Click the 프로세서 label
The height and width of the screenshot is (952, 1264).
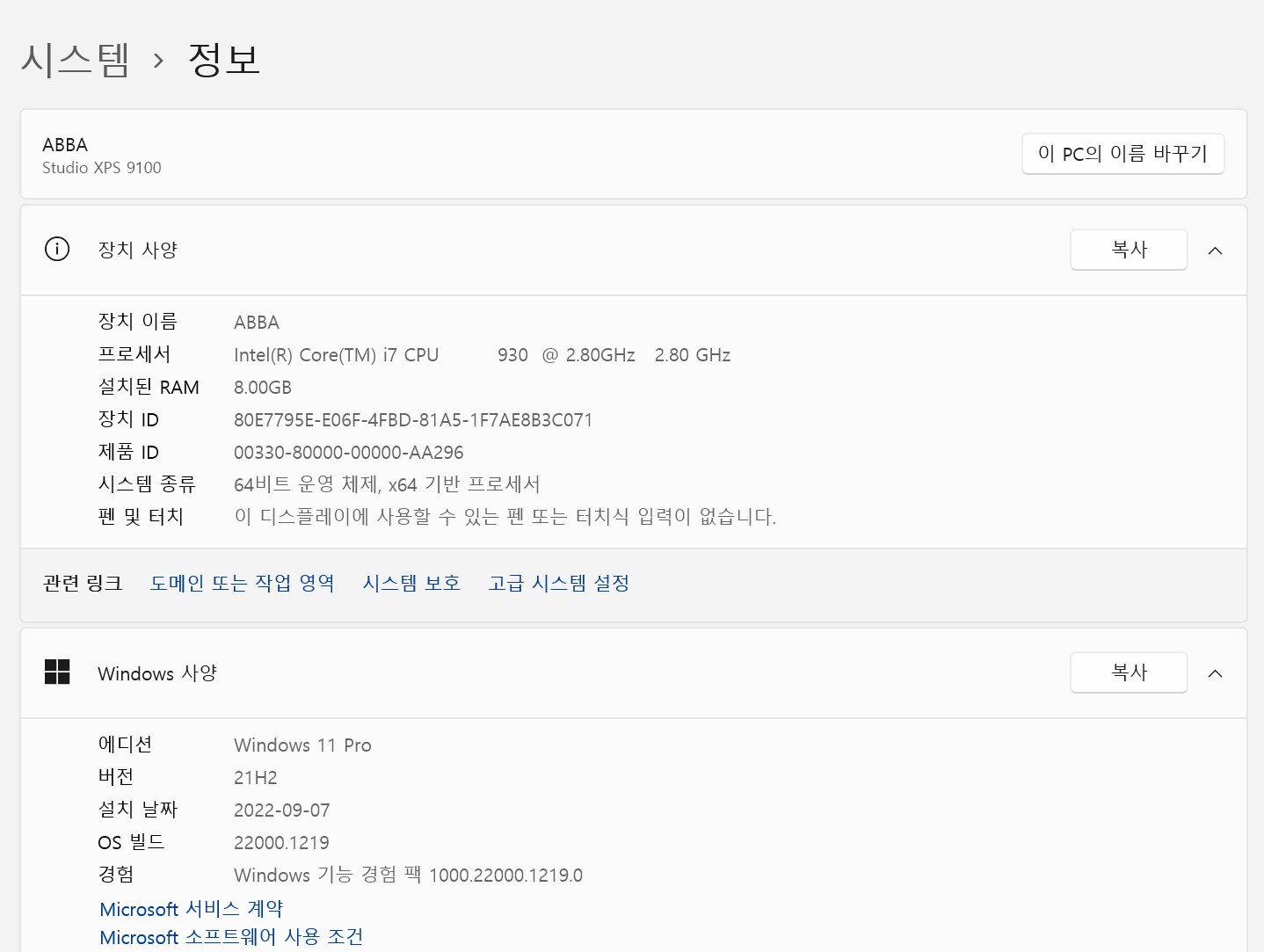tap(134, 354)
